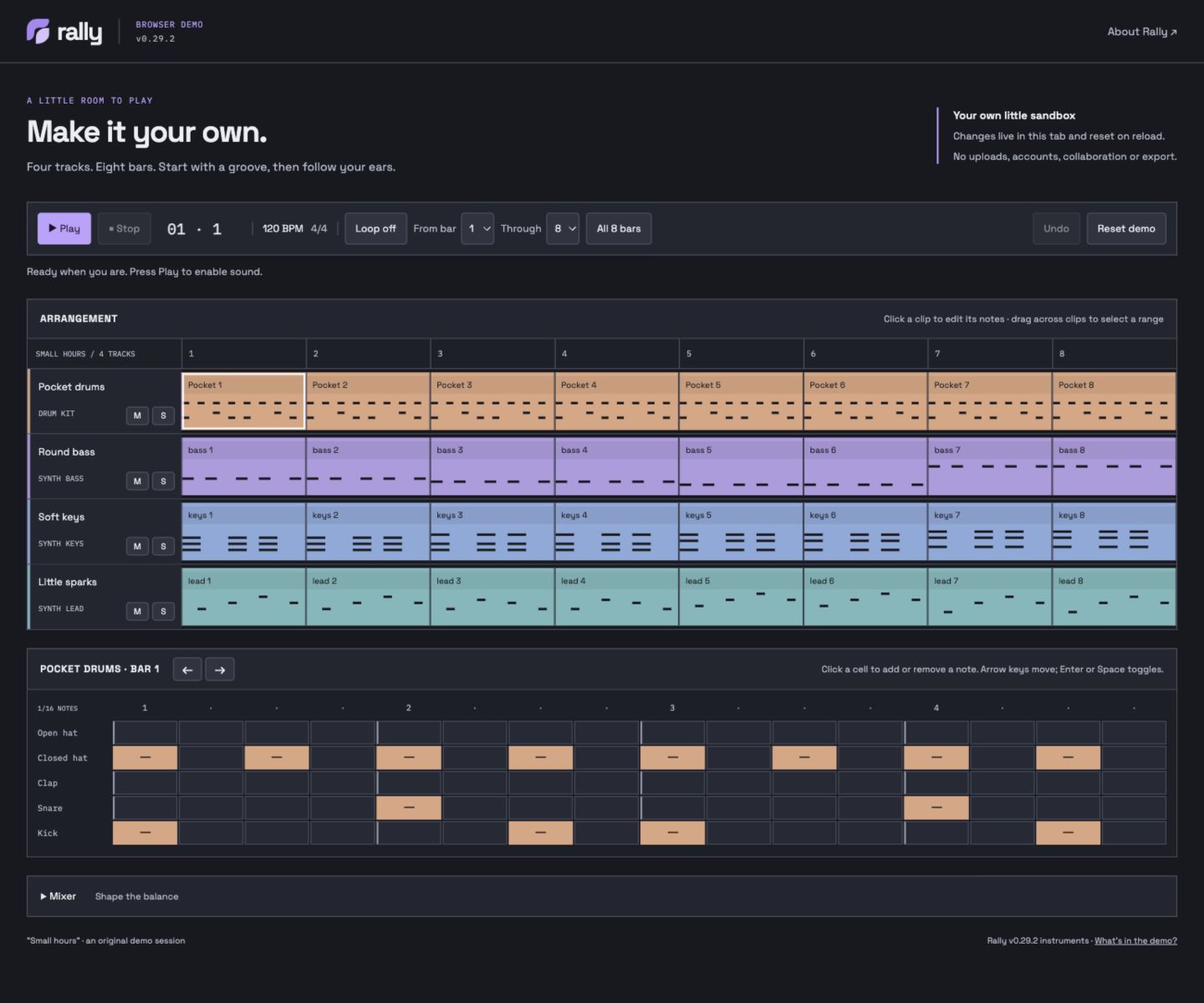This screenshot has height=1003, width=1204.
Task: Open the lead 8 clip
Action: [x=1115, y=597]
